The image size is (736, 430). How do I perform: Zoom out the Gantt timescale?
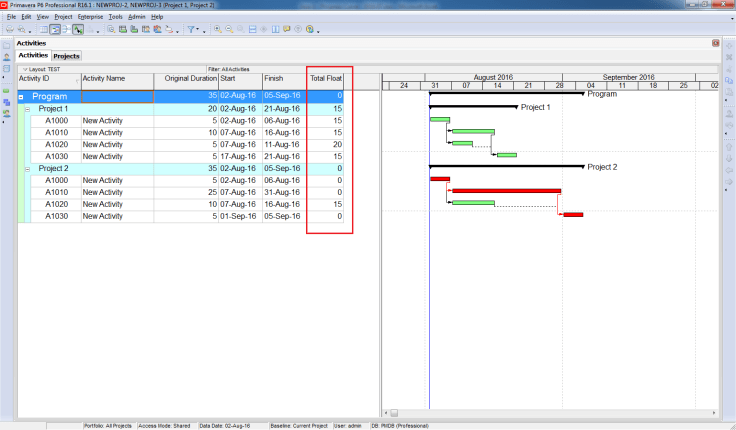[x=229, y=29]
